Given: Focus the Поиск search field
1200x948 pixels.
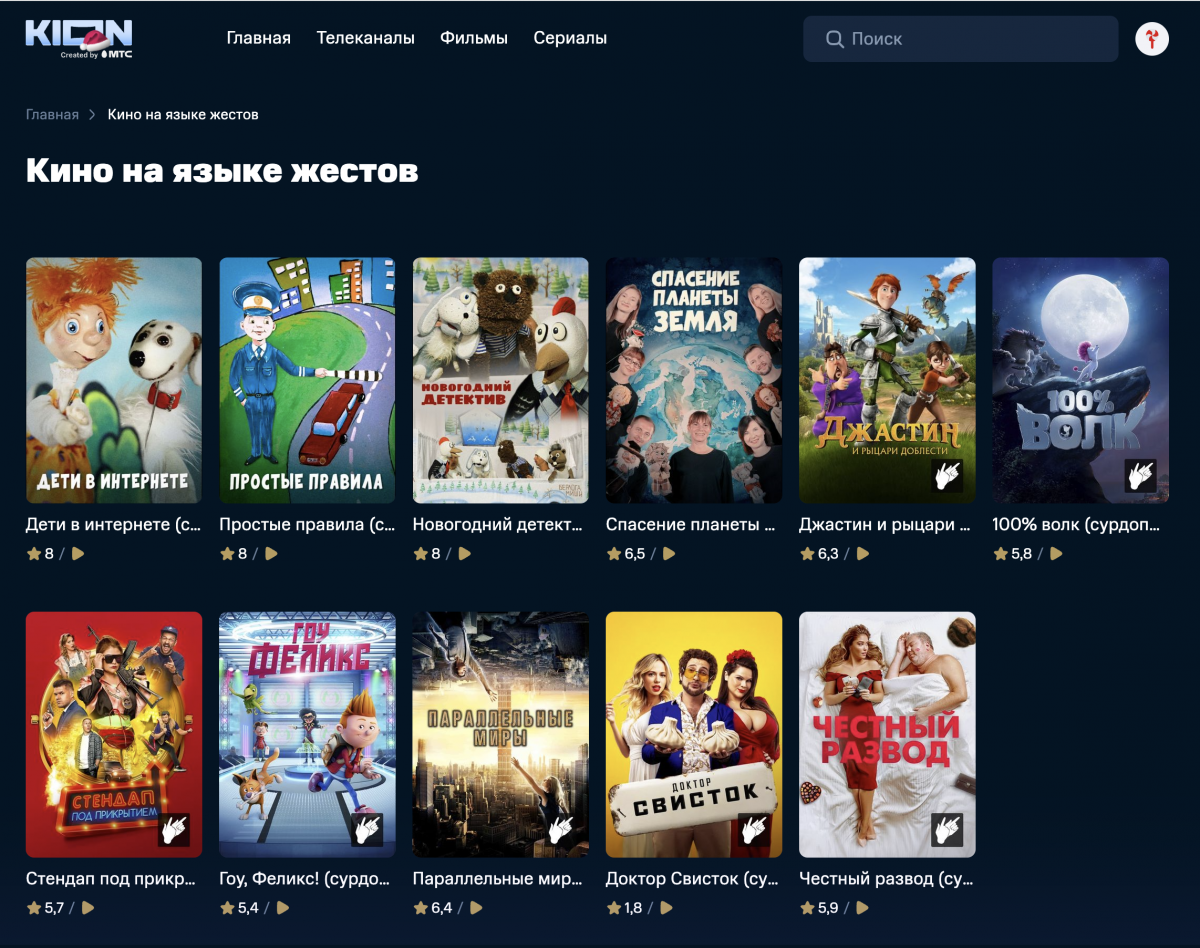Looking at the screenshot, I should tap(975, 39).
